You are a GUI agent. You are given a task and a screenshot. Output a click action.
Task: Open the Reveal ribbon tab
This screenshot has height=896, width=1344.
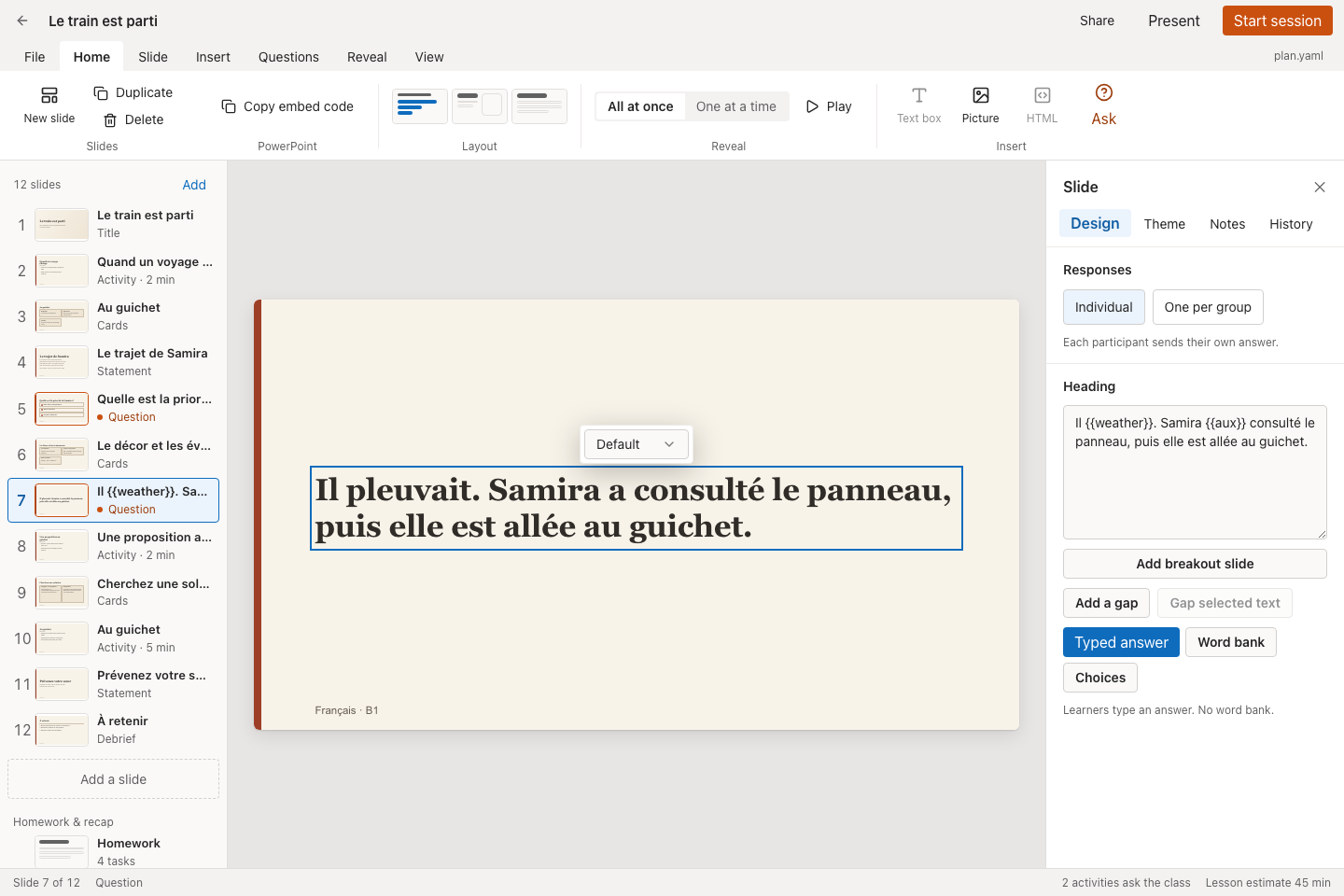pos(367,57)
